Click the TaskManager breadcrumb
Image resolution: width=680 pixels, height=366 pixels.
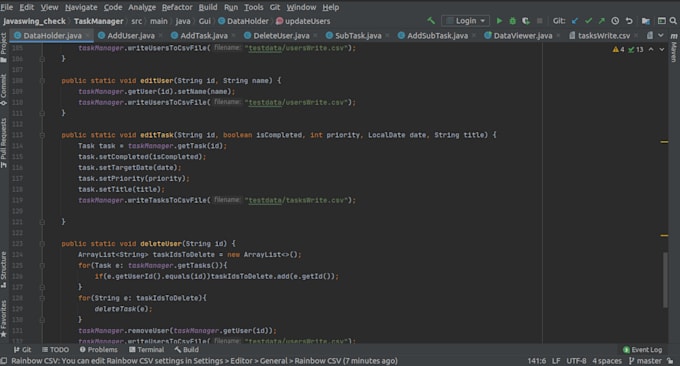pos(98,21)
